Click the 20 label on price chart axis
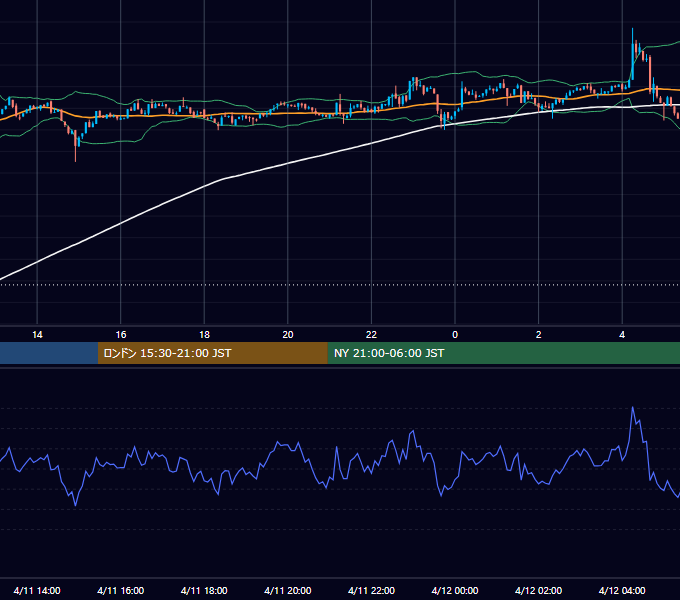Viewport: 680px width, 600px height. click(288, 335)
